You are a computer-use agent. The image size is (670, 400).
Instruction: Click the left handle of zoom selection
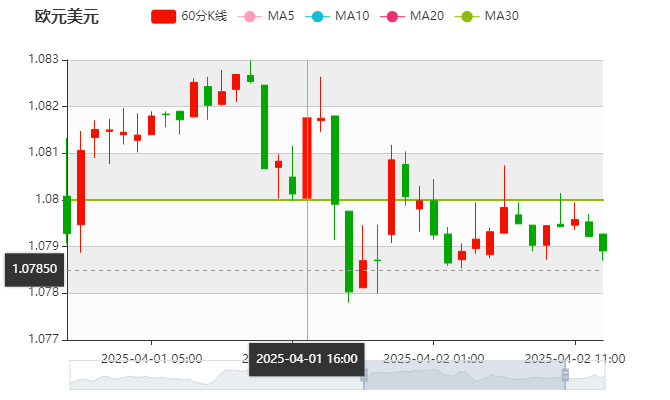point(364,375)
